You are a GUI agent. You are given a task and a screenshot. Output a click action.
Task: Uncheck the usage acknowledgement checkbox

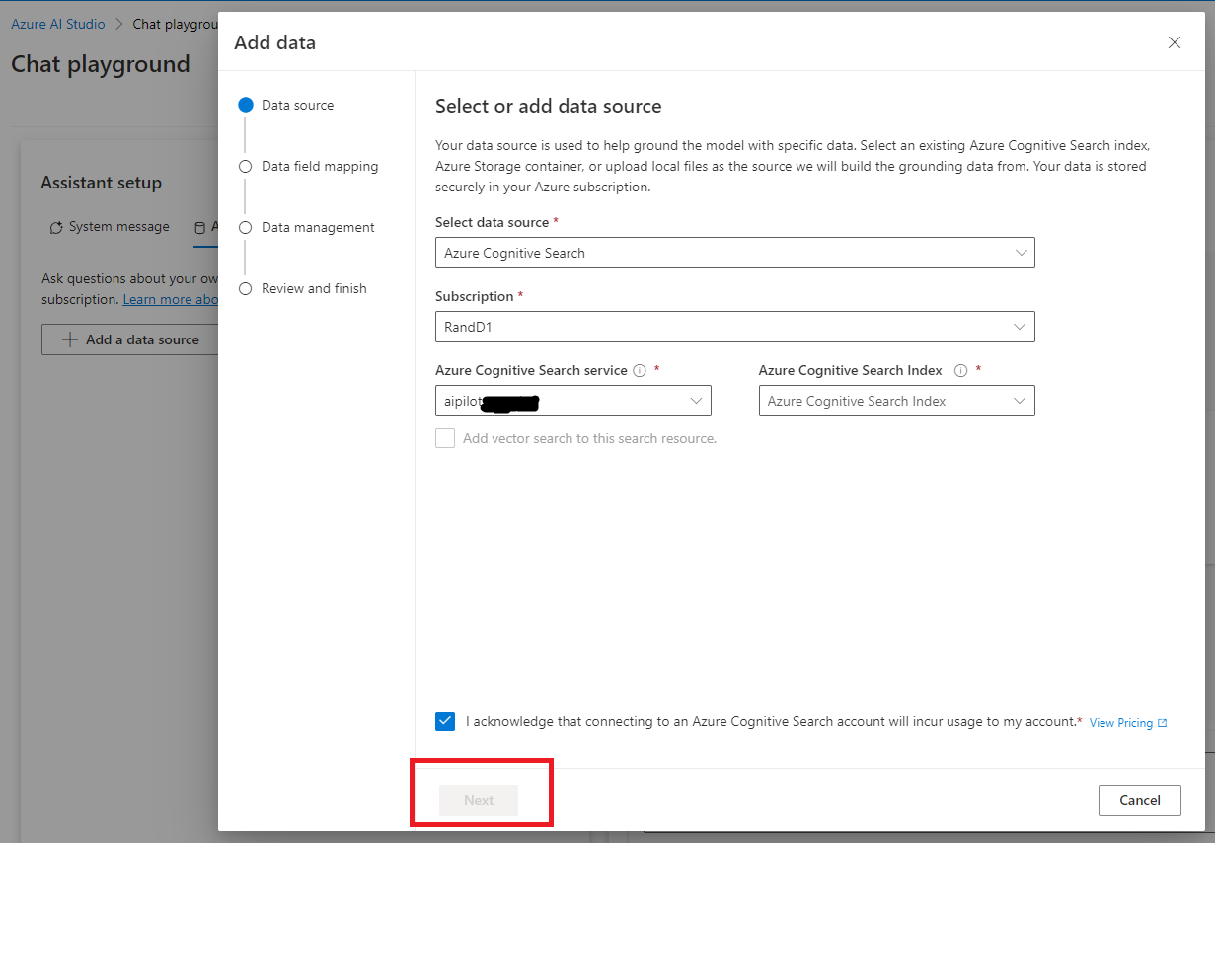click(445, 721)
